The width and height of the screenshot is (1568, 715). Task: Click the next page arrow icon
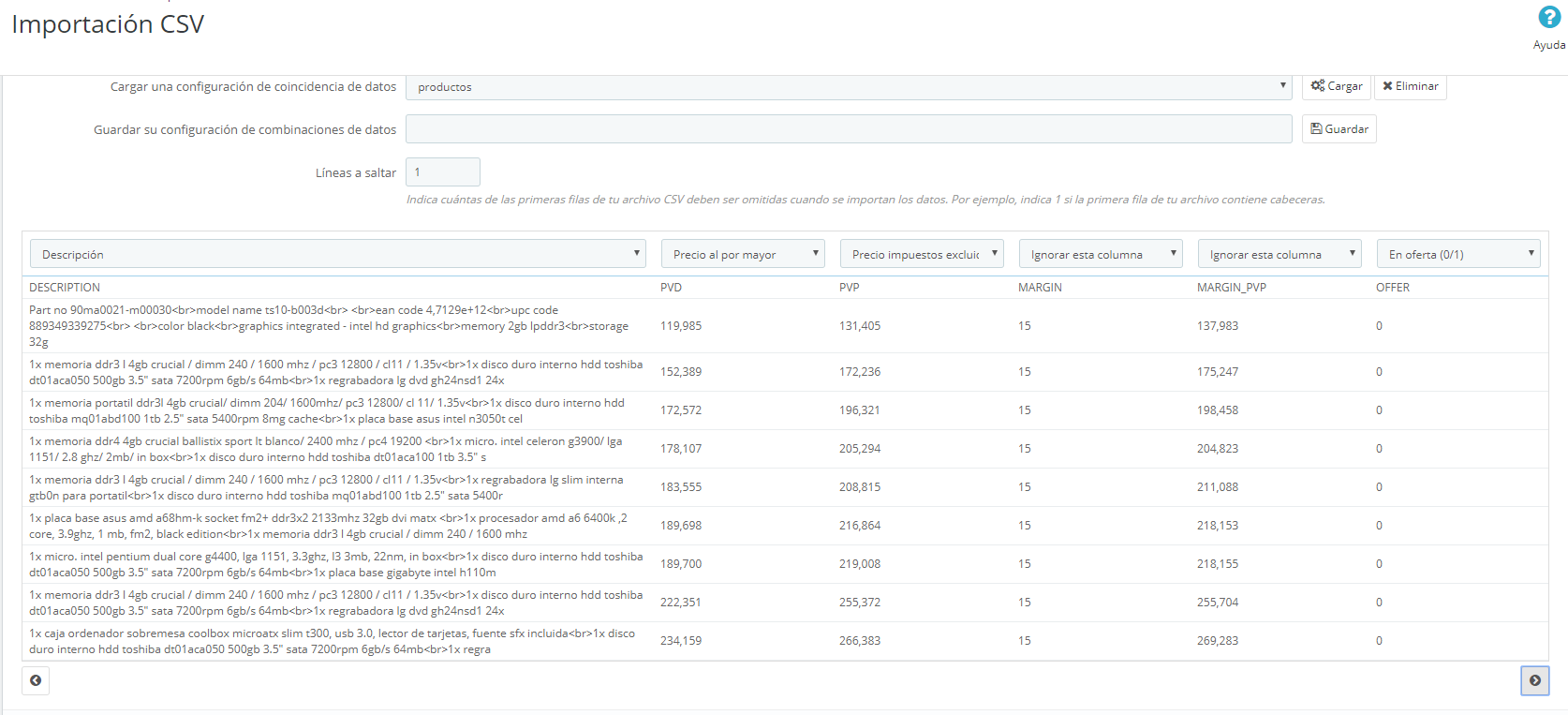[1534, 680]
